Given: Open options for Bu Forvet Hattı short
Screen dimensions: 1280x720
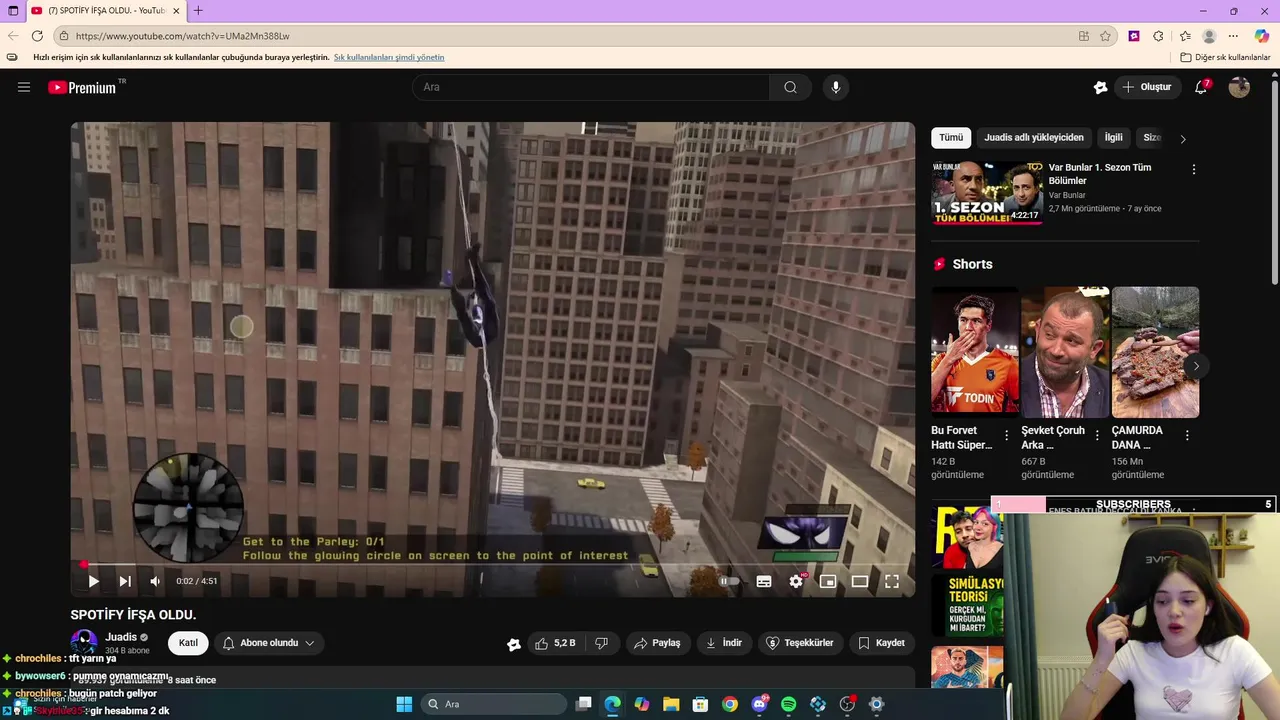Looking at the screenshot, I should click(1007, 436).
